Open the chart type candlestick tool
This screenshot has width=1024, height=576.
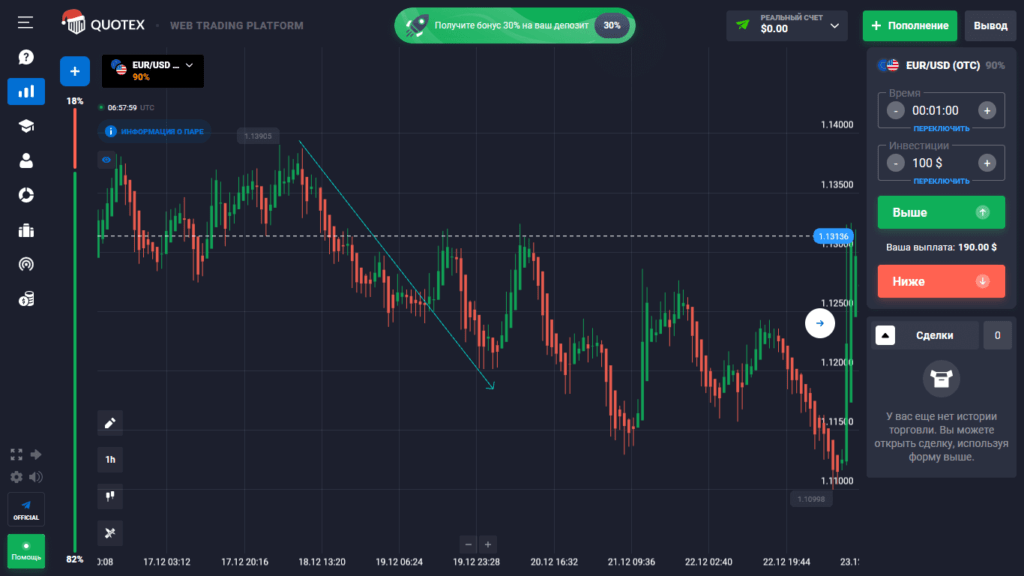pos(110,495)
